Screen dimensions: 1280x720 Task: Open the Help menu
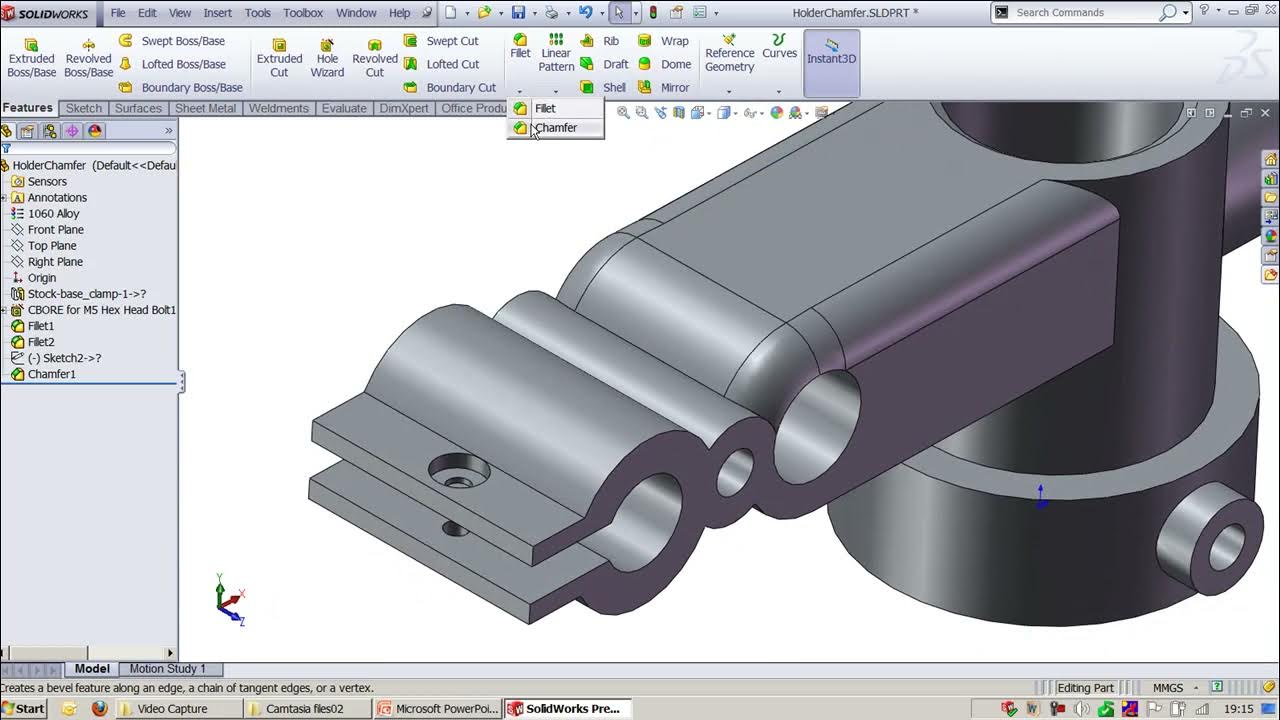pos(399,13)
